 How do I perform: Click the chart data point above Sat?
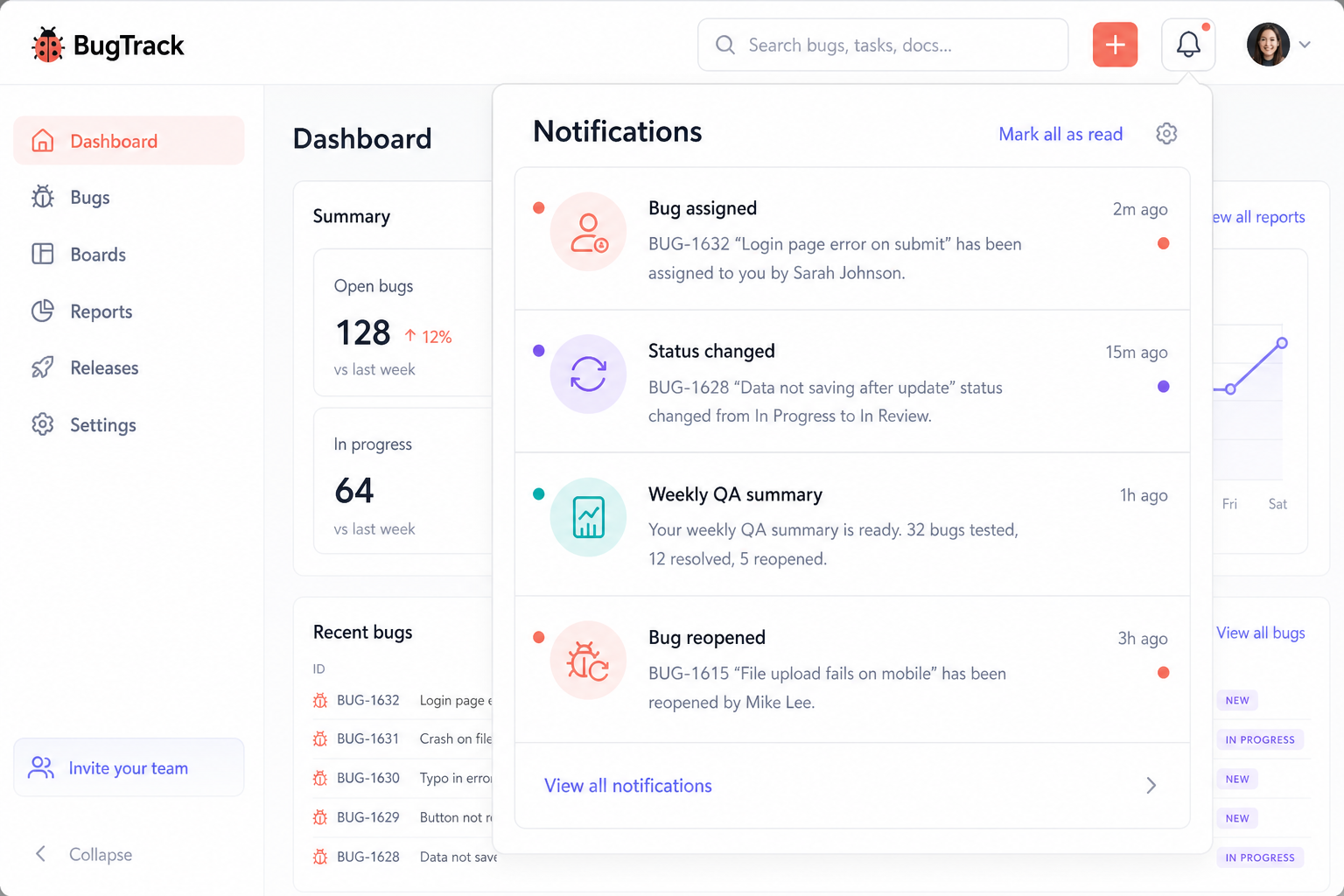pos(1282,343)
